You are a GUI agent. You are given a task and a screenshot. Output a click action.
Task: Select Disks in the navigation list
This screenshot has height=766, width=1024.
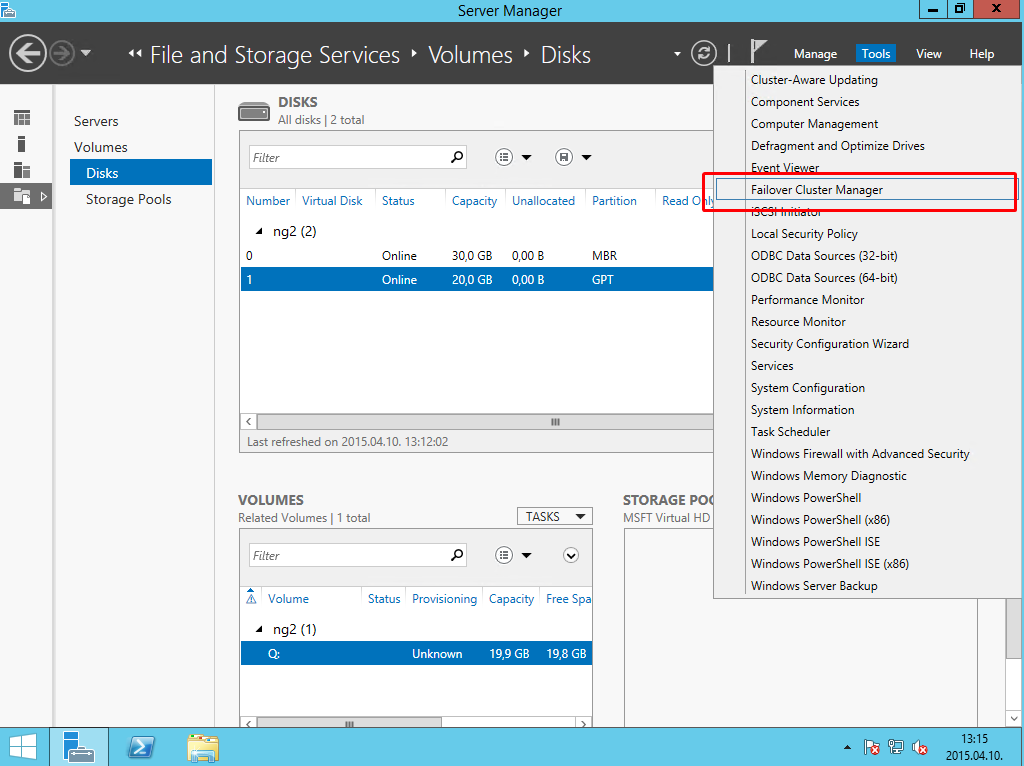point(141,172)
